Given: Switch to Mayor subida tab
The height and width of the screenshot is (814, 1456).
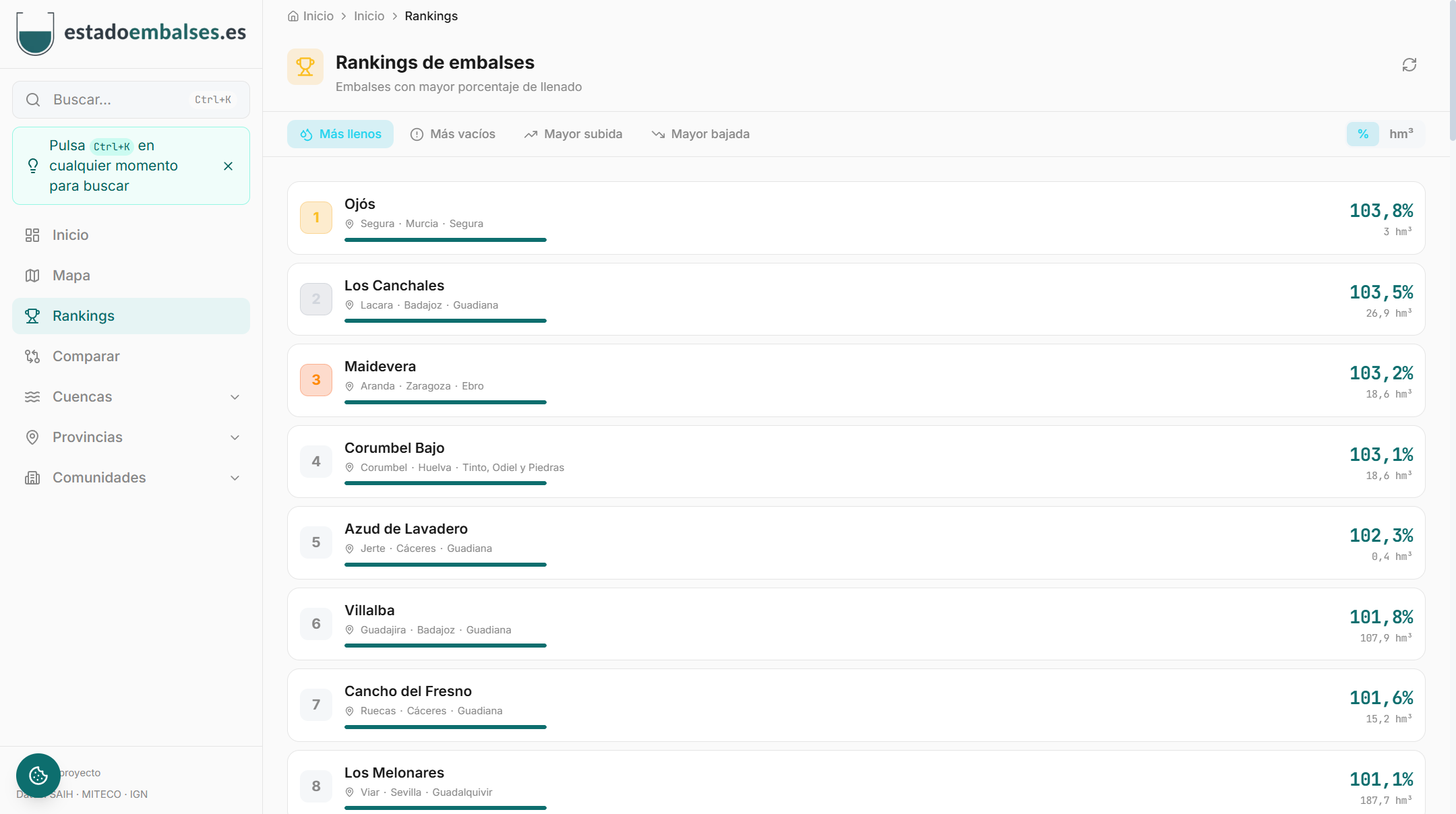Looking at the screenshot, I should 573,134.
